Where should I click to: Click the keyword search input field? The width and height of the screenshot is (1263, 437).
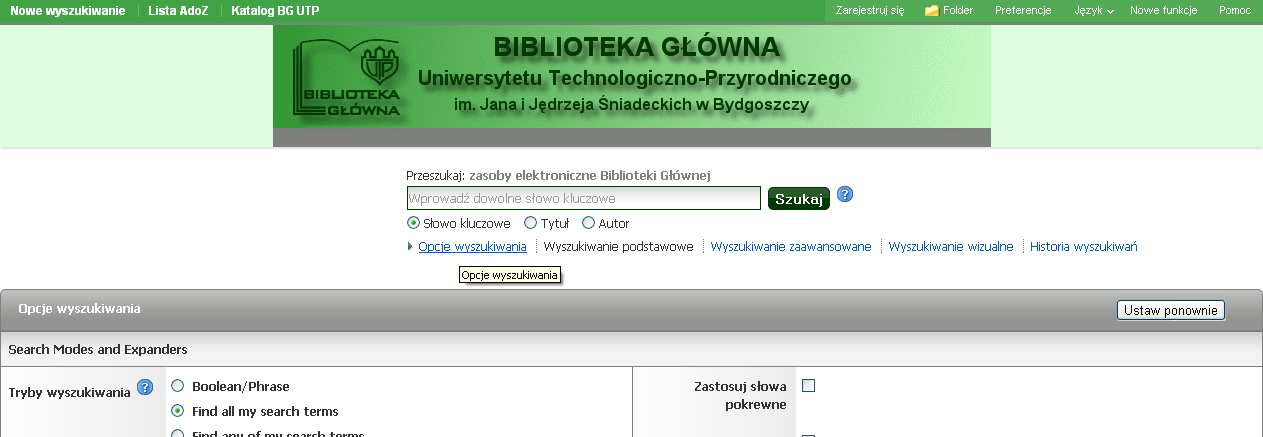583,198
